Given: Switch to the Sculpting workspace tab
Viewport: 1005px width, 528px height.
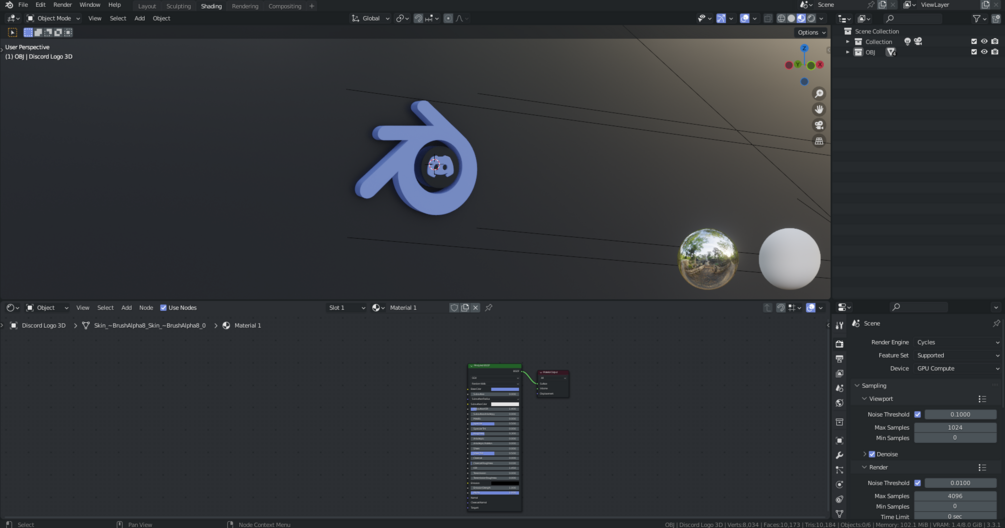Looking at the screenshot, I should tap(178, 6).
